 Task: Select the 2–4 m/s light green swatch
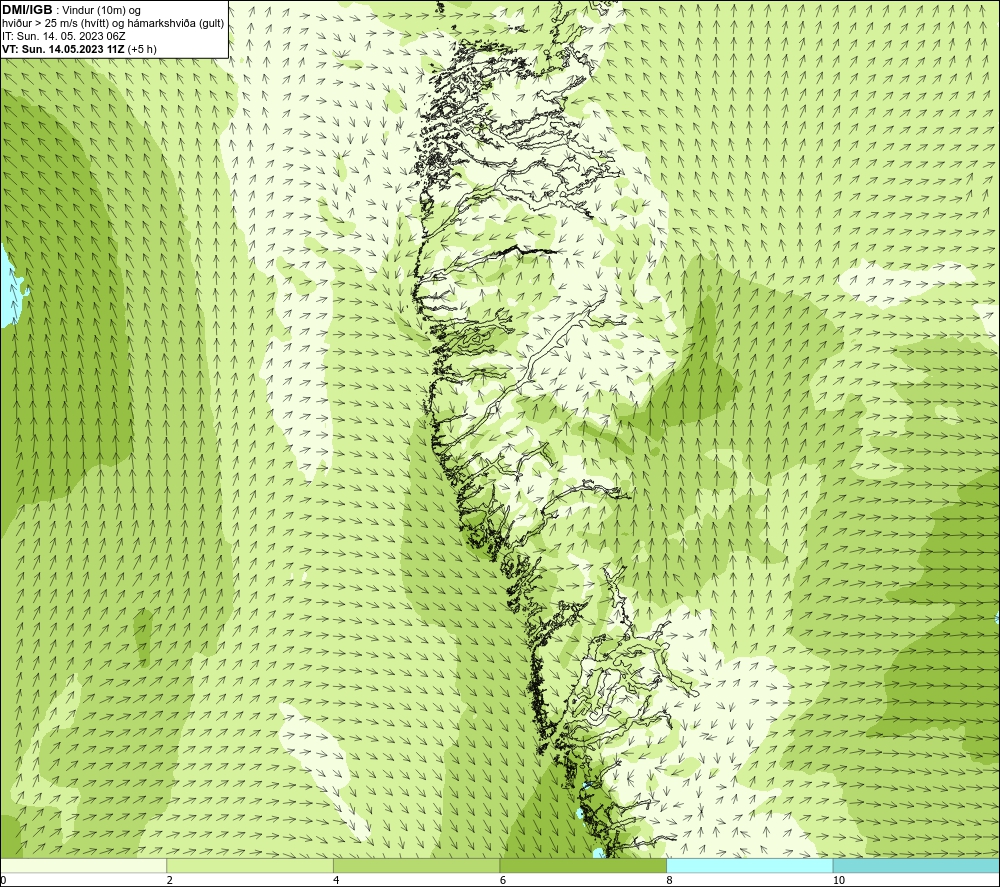(x=250, y=865)
